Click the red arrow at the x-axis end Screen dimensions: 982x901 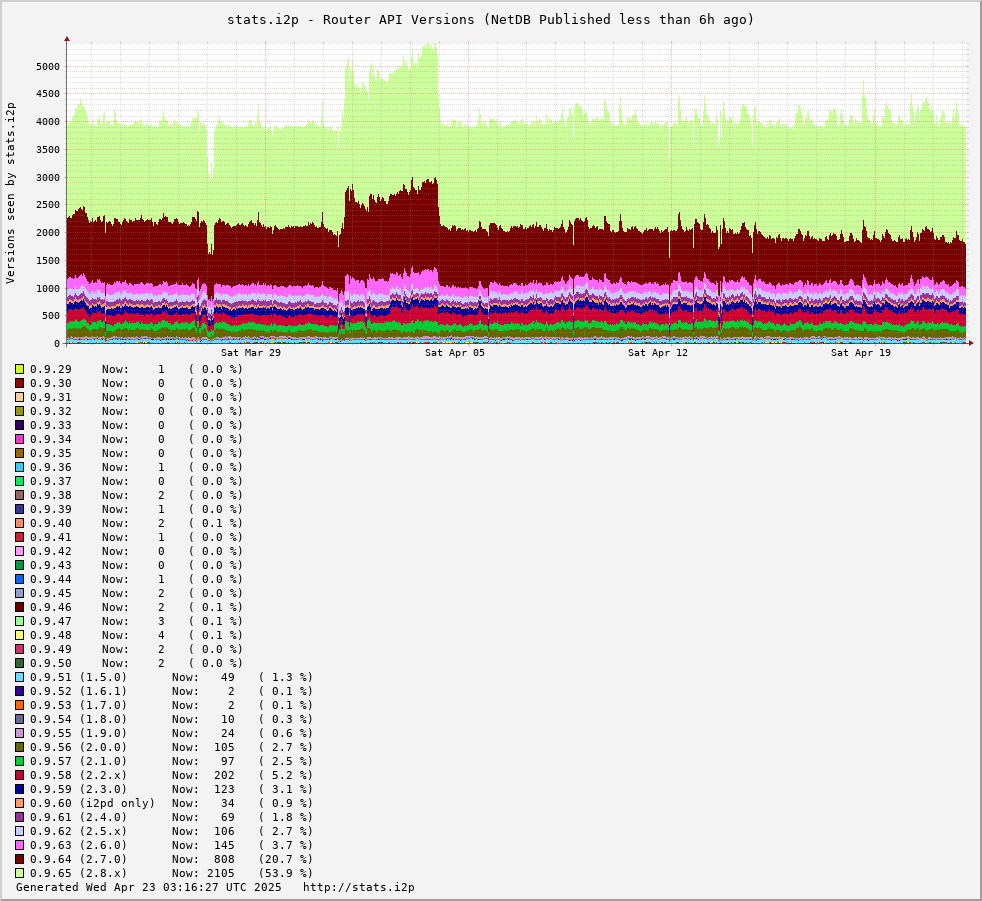[x=971, y=343]
